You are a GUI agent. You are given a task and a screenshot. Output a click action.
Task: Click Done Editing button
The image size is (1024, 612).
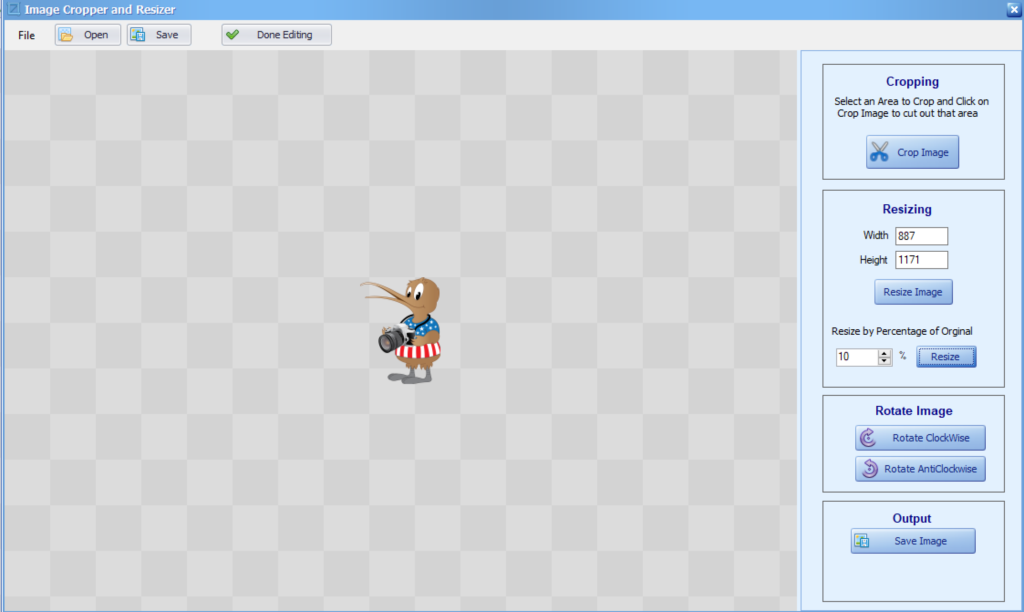276,35
